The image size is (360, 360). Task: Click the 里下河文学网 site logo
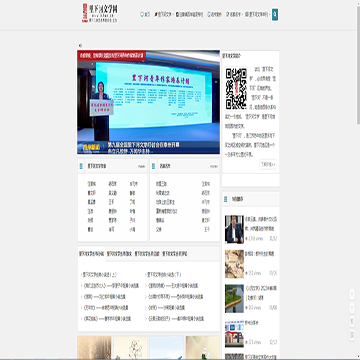pos(100,13)
